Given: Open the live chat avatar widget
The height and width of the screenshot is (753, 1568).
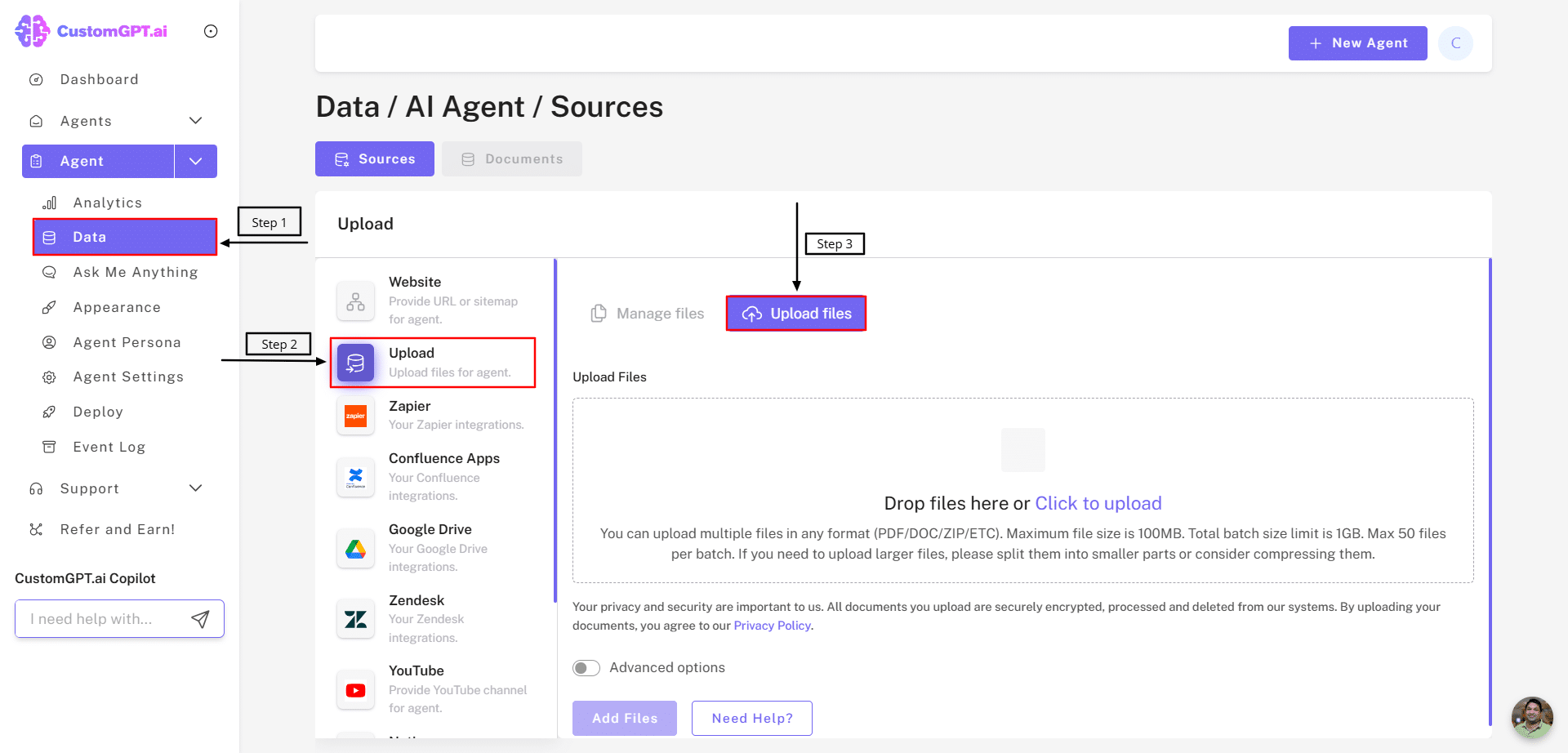Looking at the screenshot, I should [x=1531, y=717].
